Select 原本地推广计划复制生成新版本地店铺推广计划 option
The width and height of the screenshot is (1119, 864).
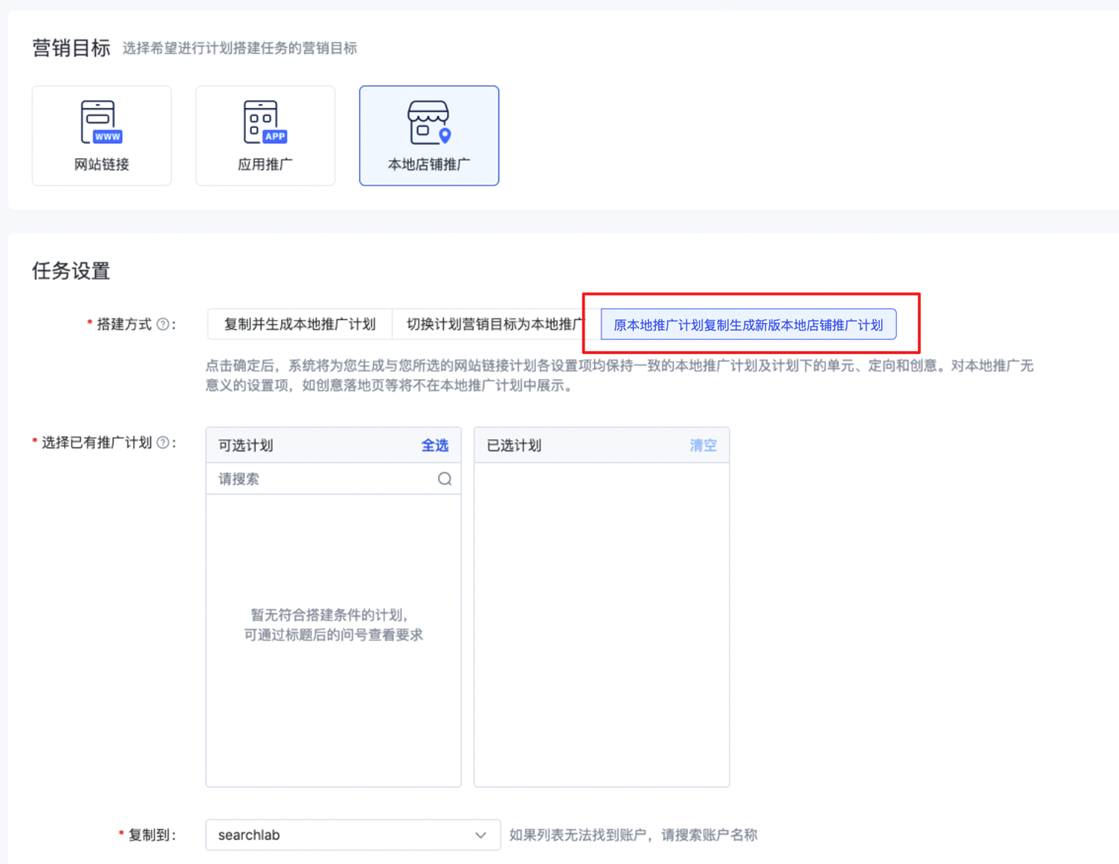[x=748, y=325]
